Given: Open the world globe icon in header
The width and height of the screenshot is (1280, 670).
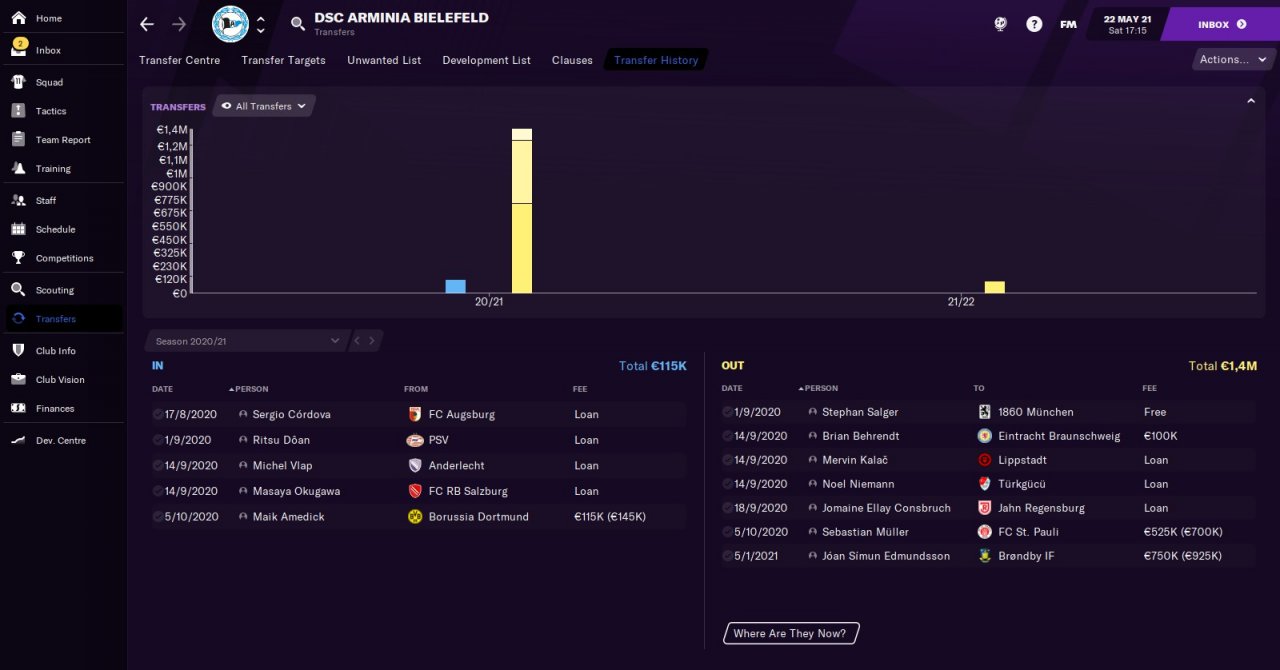Looking at the screenshot, I should 1000,24.
